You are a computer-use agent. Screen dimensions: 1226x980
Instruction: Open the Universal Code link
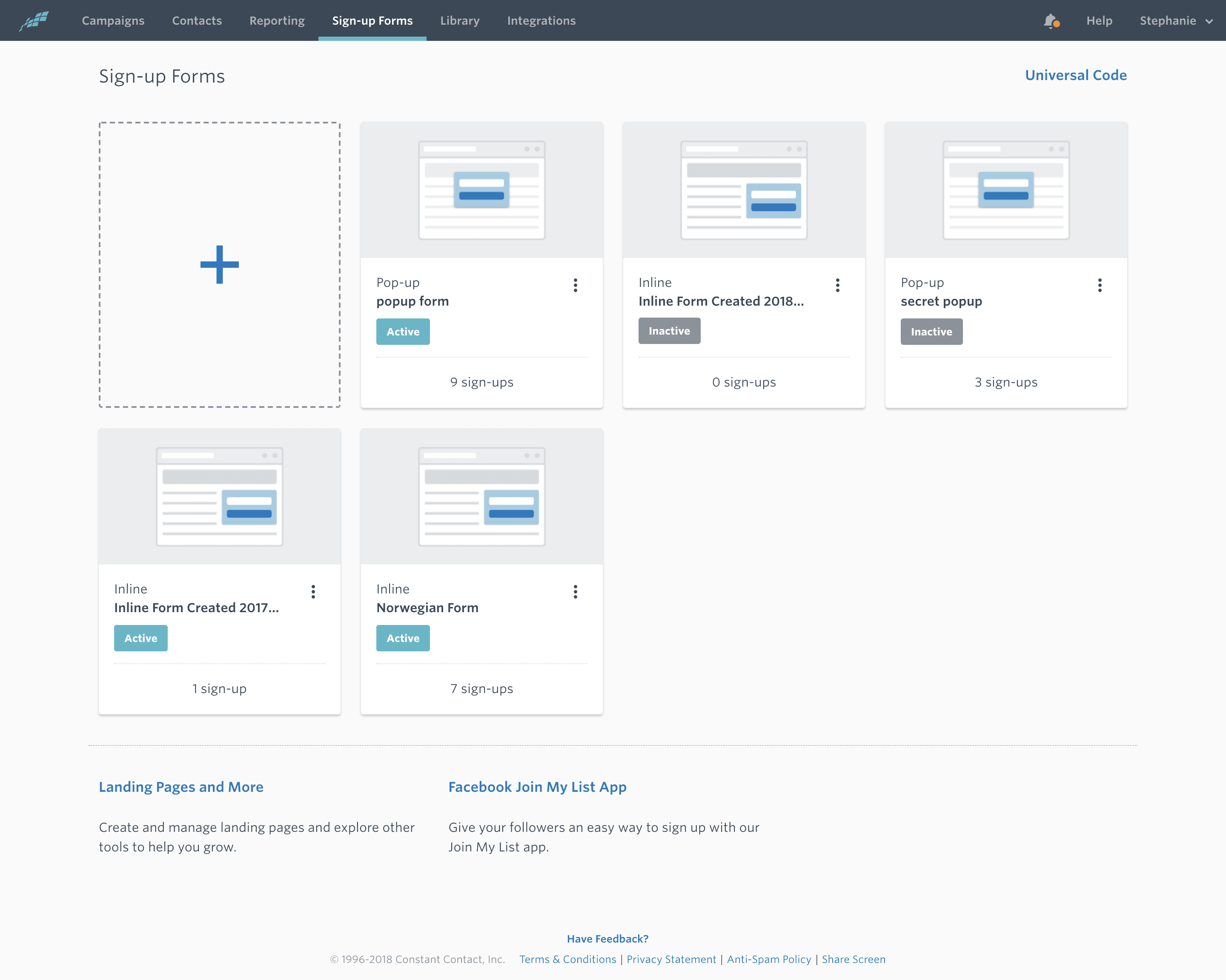pos(1076,75)
